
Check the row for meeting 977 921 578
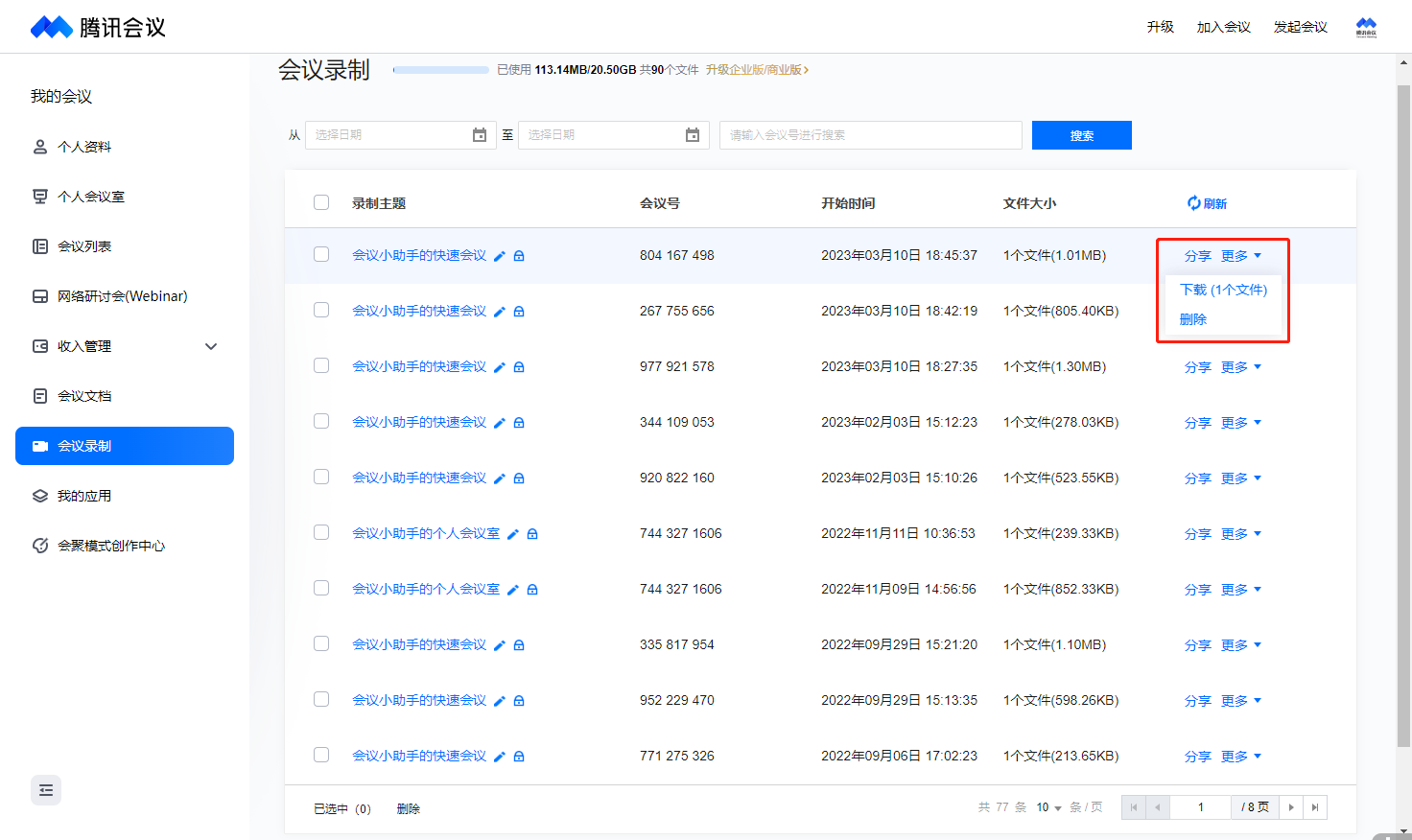(x=321, y=365)
